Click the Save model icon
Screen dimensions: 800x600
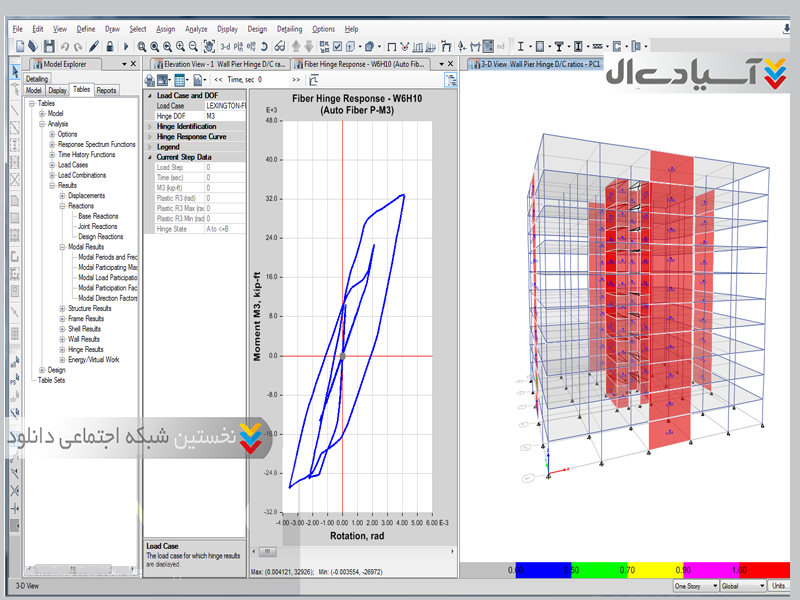pos(47,46)
